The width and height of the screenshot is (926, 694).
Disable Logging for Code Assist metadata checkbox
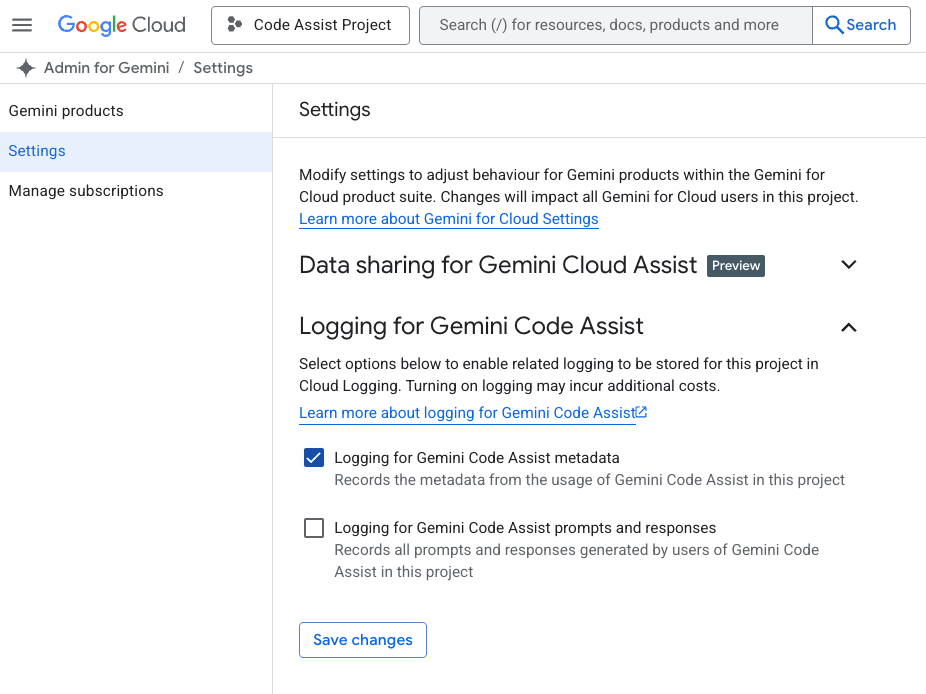pyautogui.click(x=314, y=458)
